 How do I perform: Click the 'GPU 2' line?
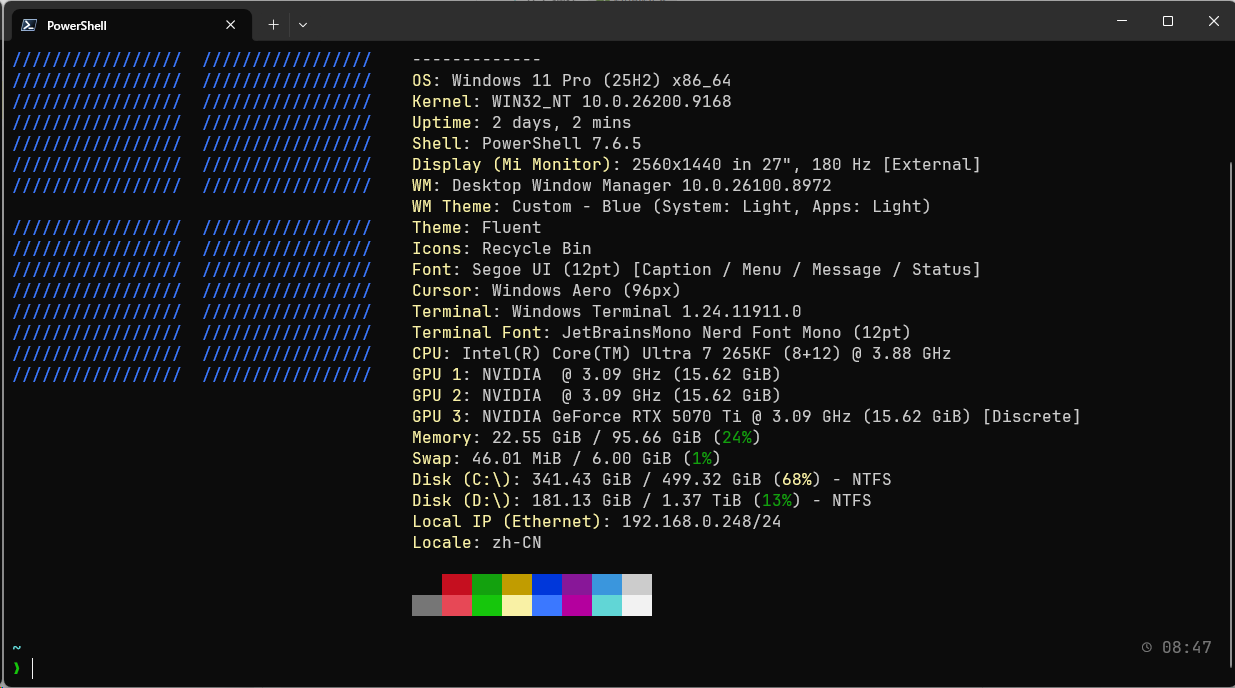click(597, 396)
